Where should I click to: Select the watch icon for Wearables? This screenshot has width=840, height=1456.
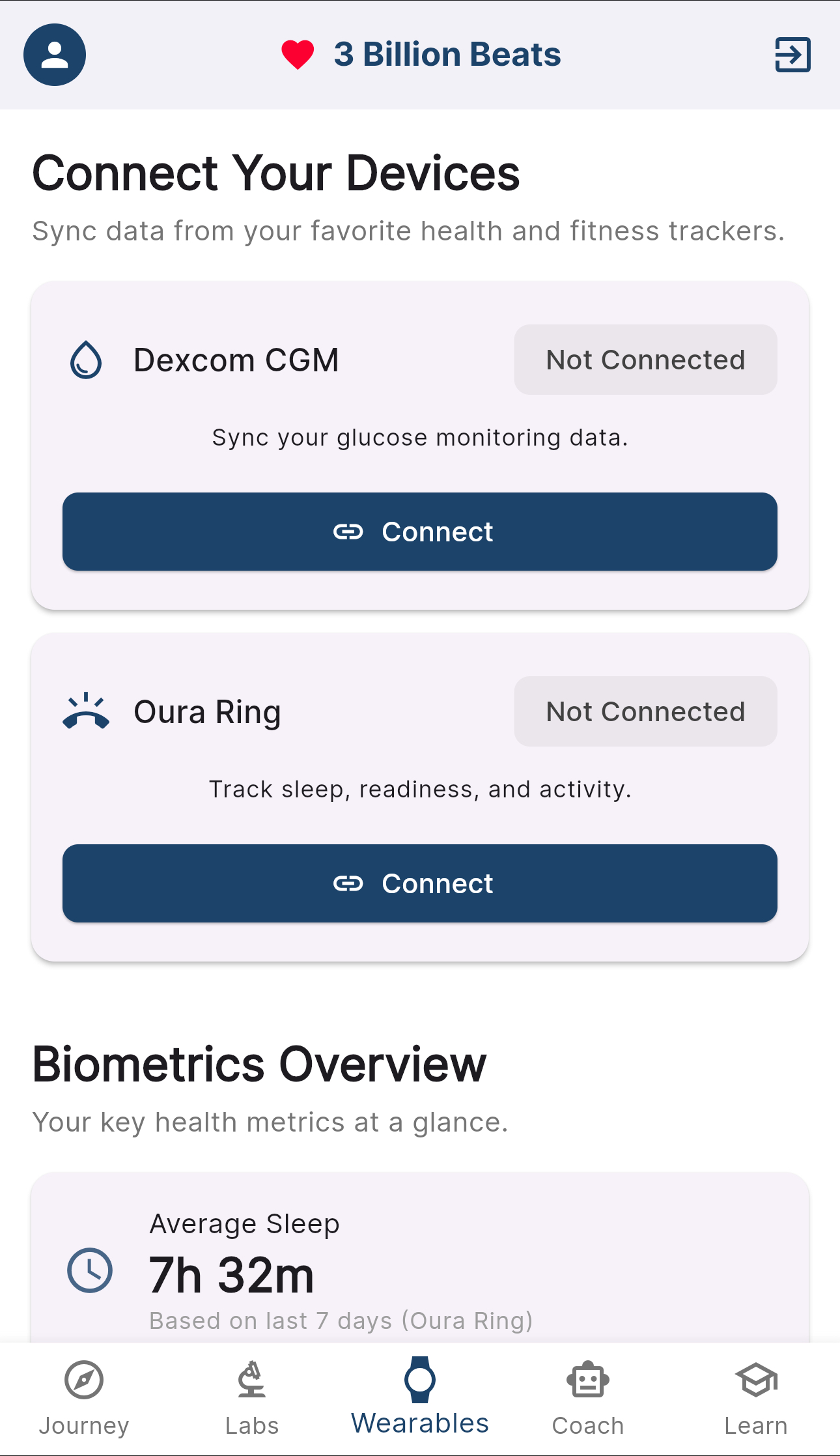[x=420, y=1376]
